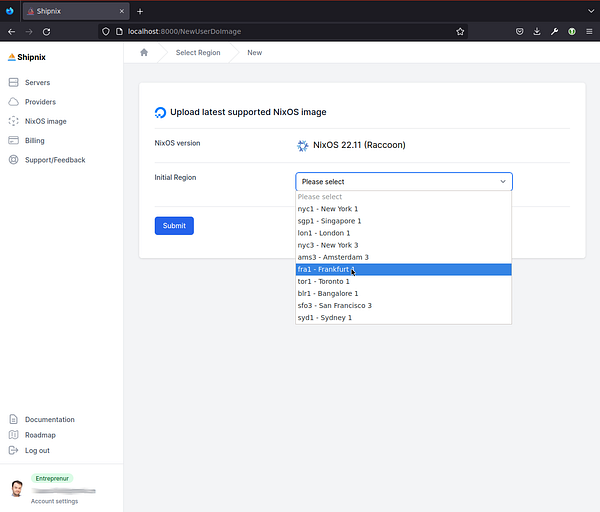Choose fra1 - Frankfurt 1 option
600x512 pixels.
(x=403, y=269)
